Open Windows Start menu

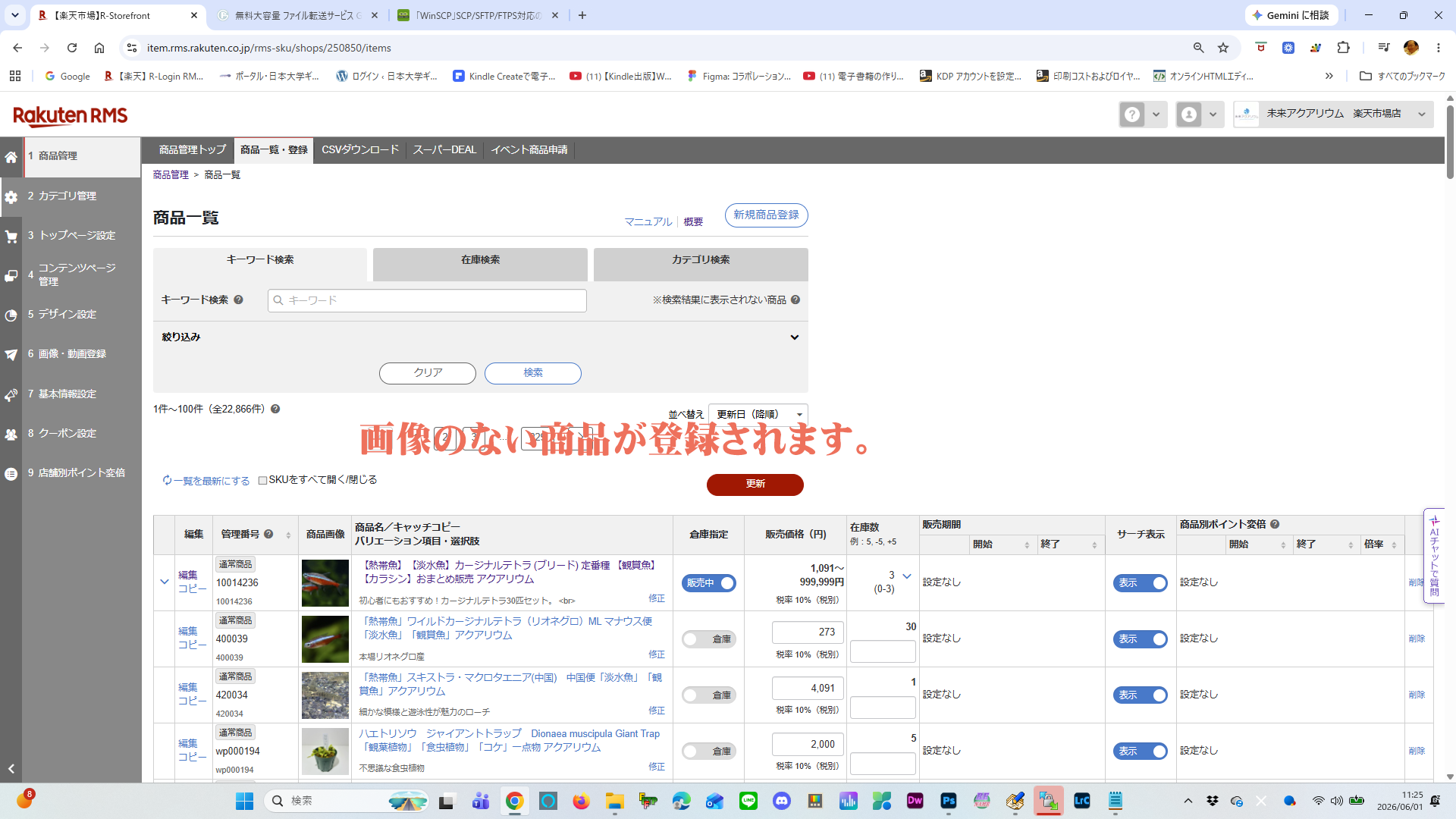tap(244, 801)
